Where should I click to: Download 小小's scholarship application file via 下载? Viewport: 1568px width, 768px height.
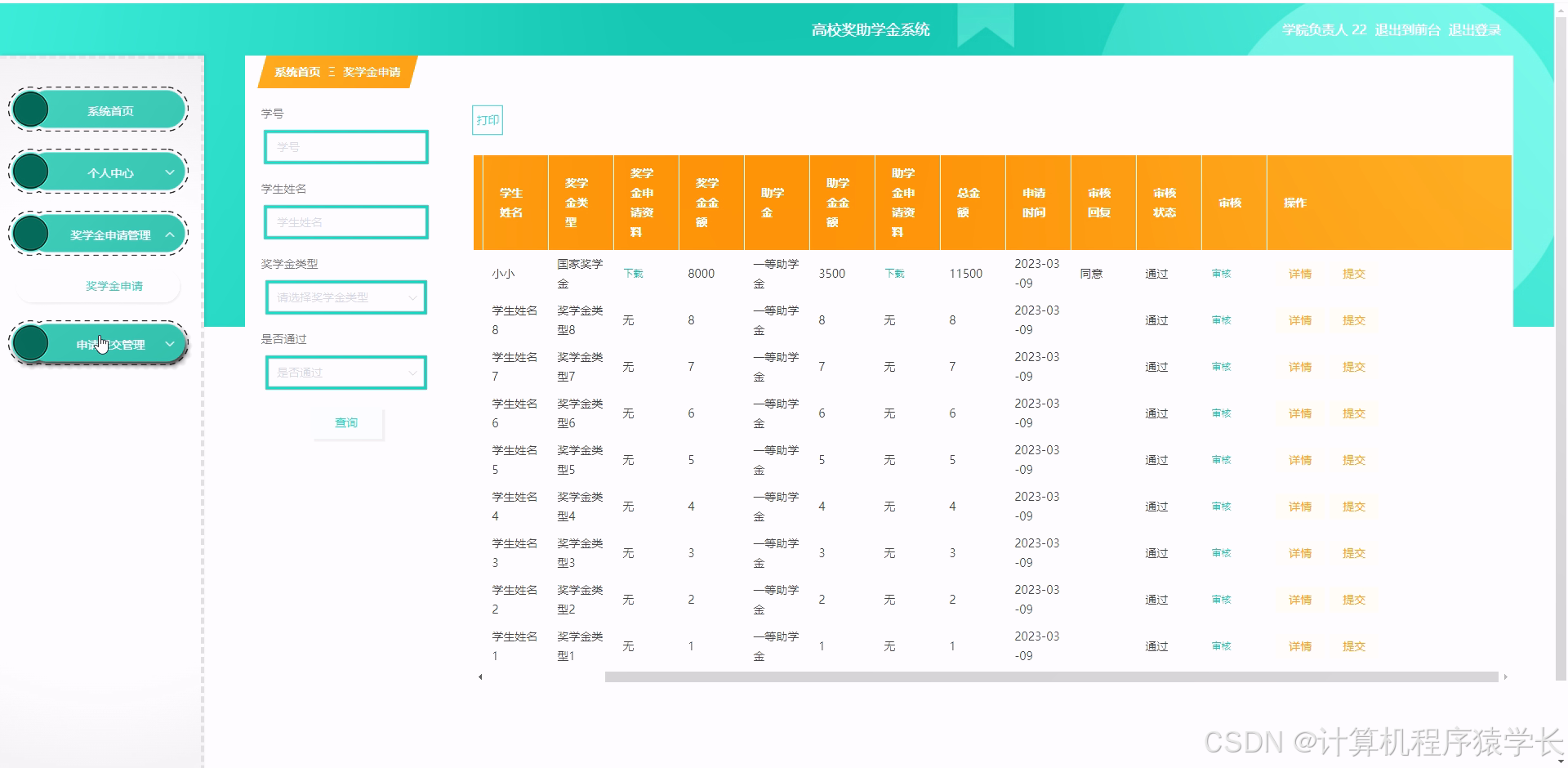tap(632, 273)
